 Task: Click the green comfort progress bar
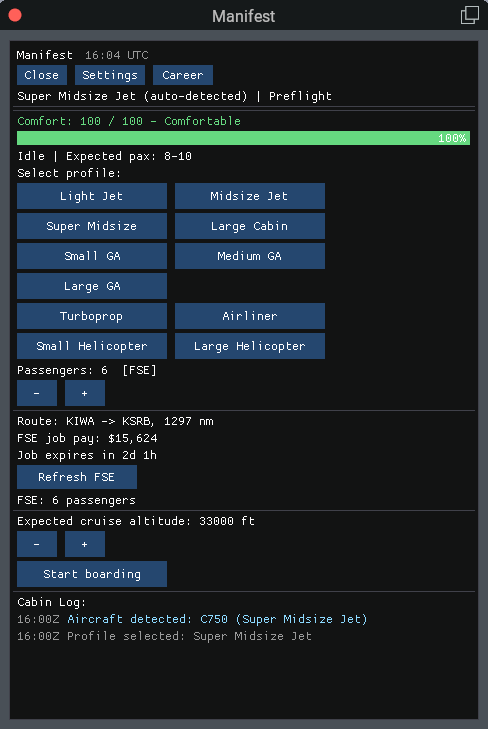point(244,138)
